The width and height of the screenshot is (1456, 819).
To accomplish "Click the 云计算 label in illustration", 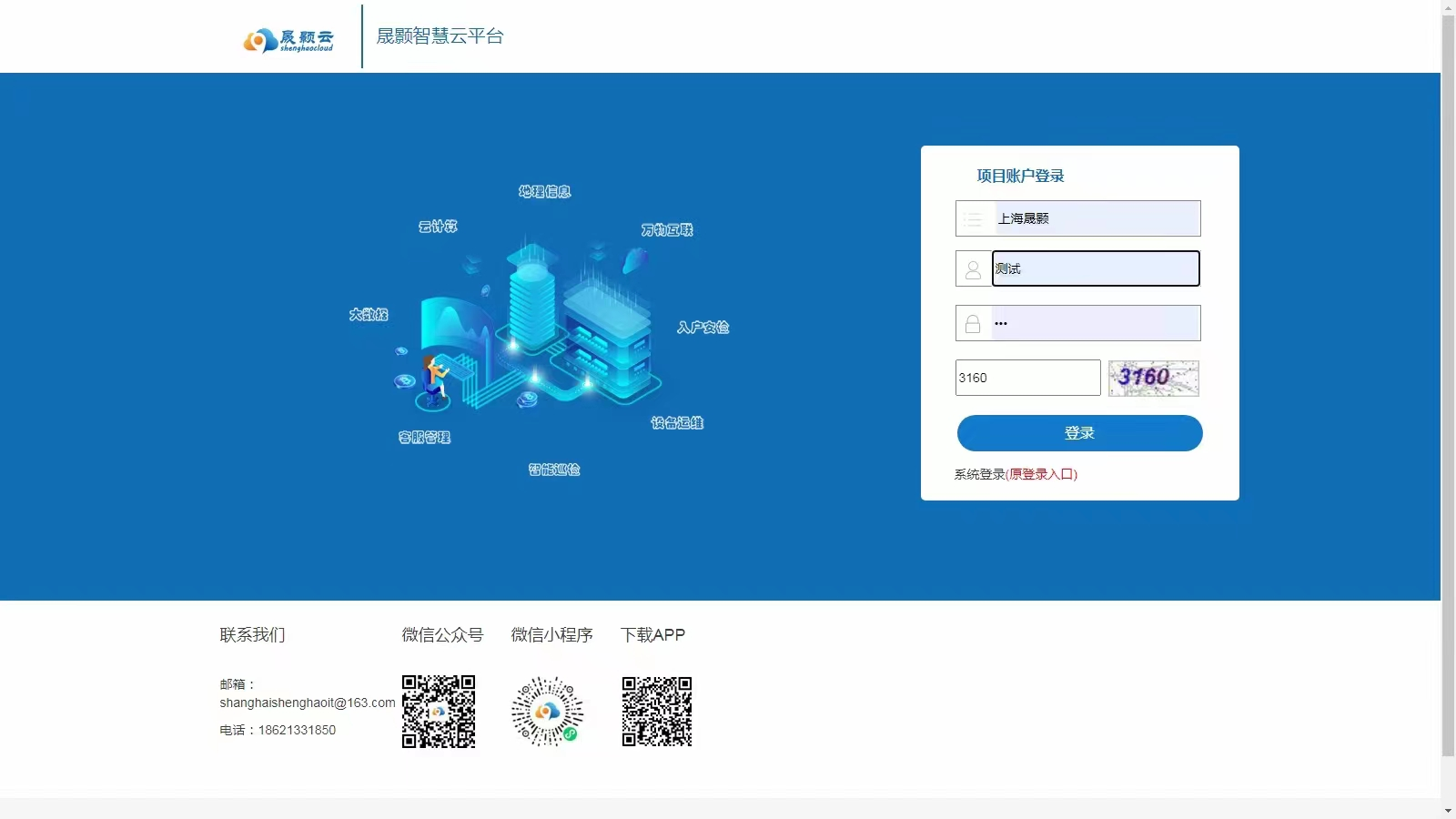I will tap(438, 226).
